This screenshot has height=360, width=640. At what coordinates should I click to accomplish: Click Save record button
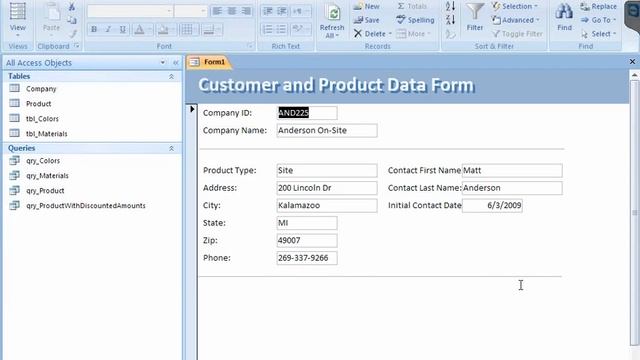tap(367, 20)
